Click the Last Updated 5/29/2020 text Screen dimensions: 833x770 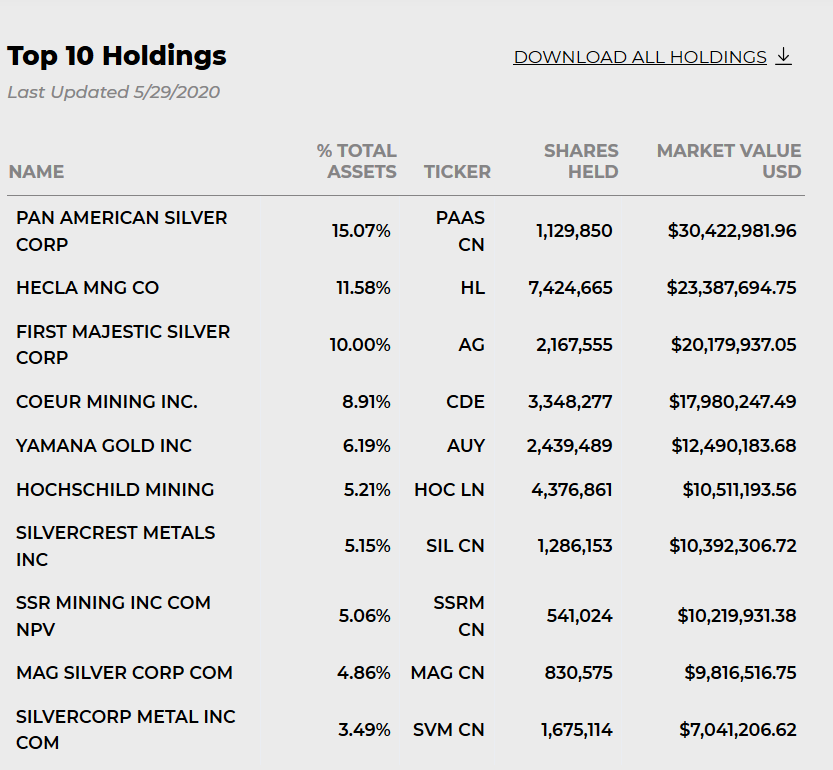[x=114, y=93]
